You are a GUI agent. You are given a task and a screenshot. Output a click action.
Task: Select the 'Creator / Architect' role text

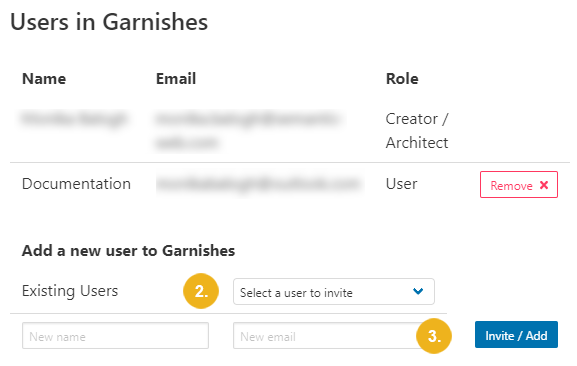(417, 131)
